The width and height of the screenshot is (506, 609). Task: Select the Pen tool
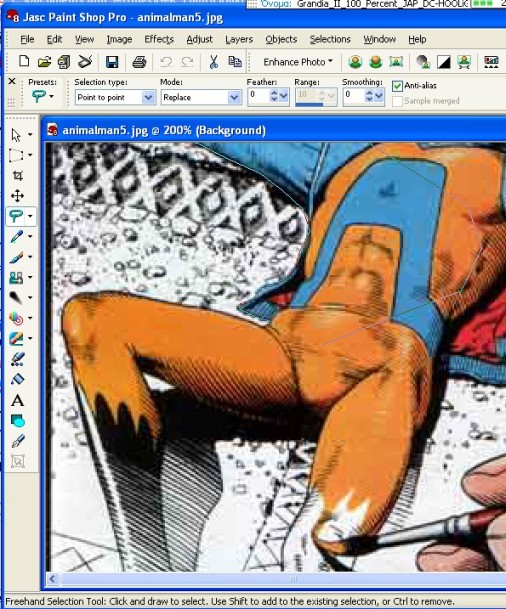(x=17, y=441)
